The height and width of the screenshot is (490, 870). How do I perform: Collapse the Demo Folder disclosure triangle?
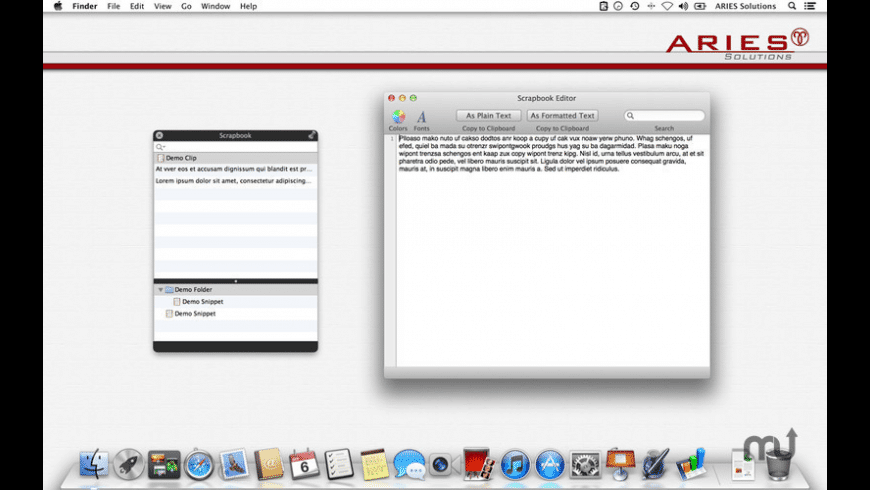pos(160,290)
